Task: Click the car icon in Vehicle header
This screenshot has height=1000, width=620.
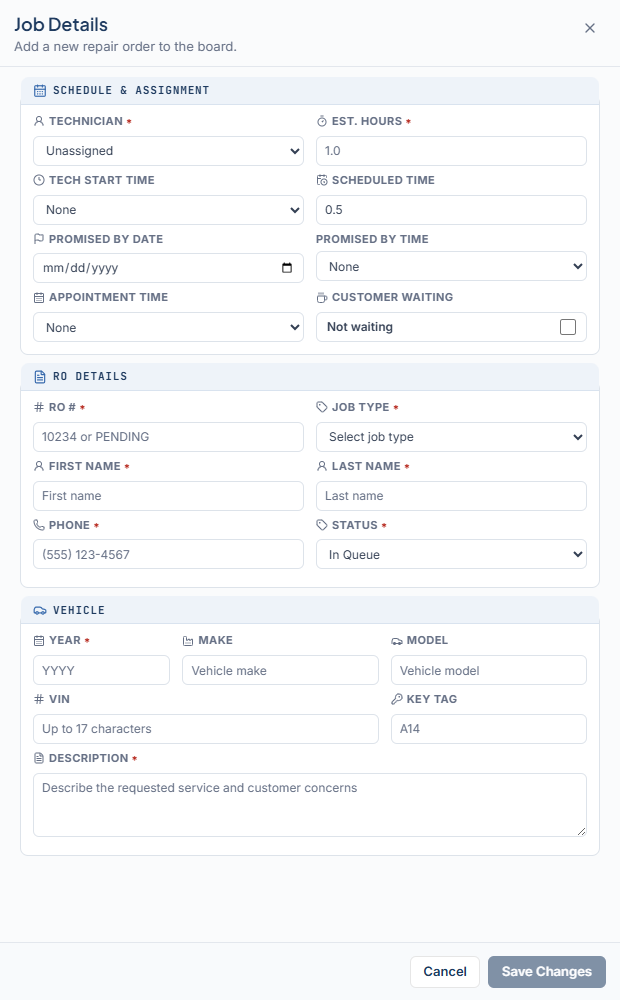Action: click(x=40, y=610)
